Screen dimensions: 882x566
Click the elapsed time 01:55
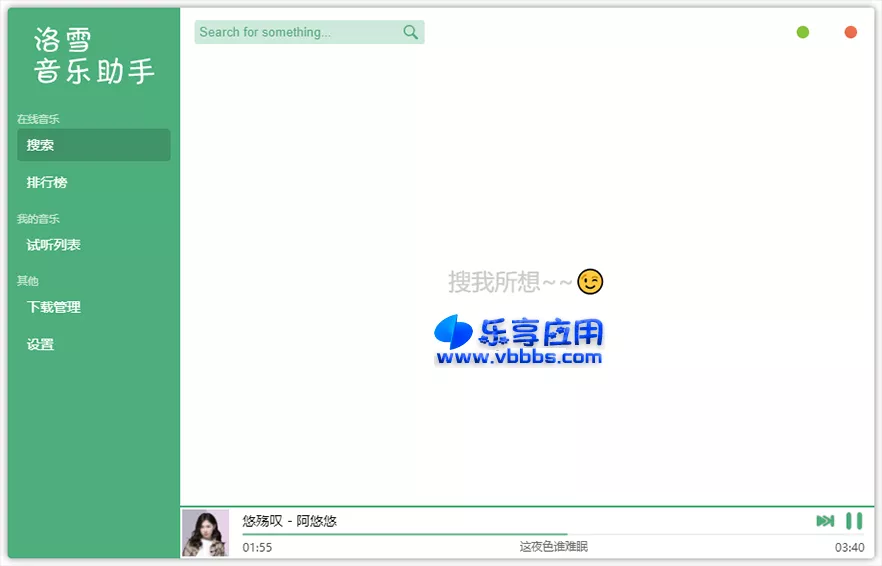pyautogui.click(x=257, y=547)
